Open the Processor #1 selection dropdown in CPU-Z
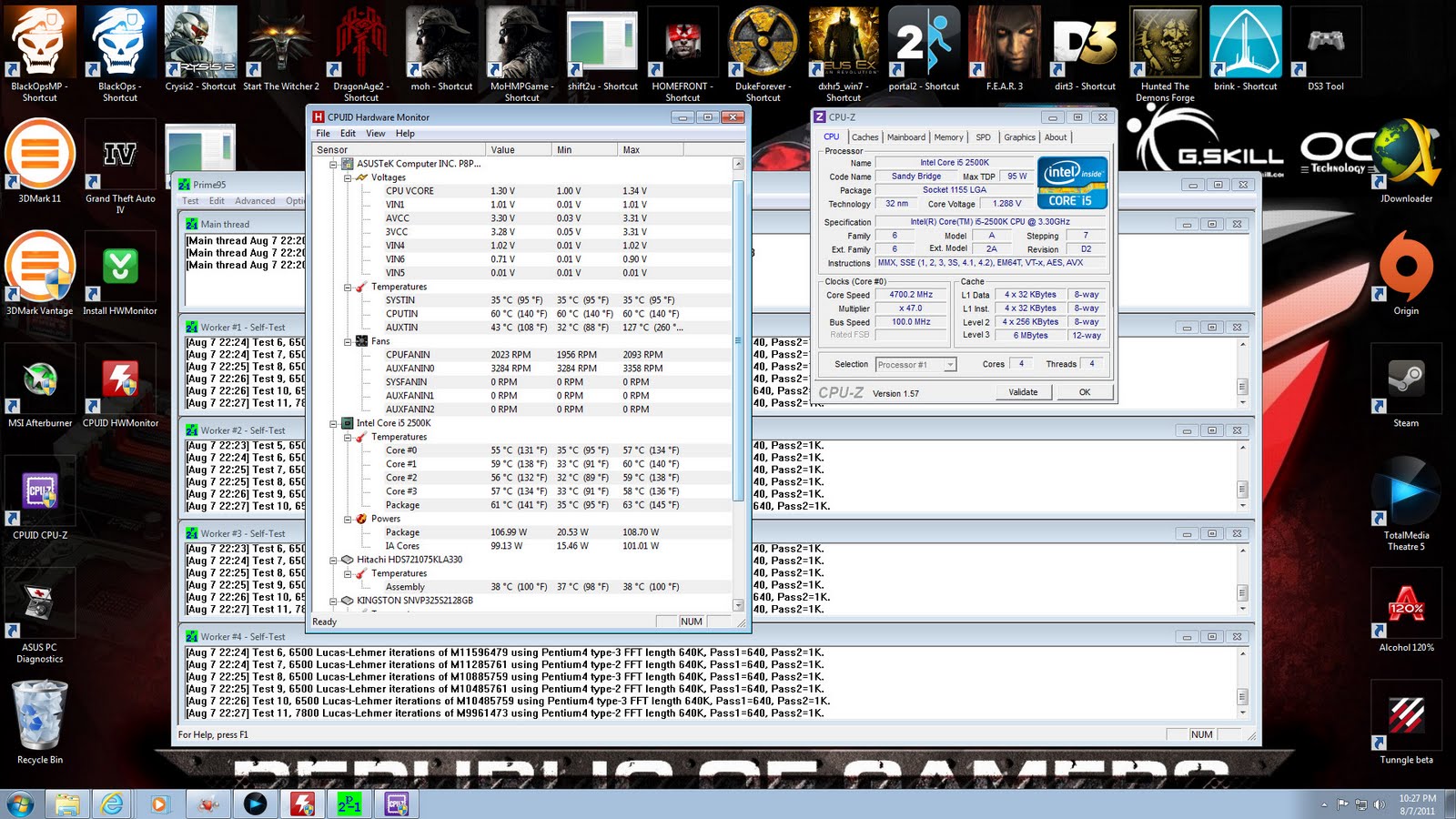Viewport: 1456px width, 819px height. 949,364
